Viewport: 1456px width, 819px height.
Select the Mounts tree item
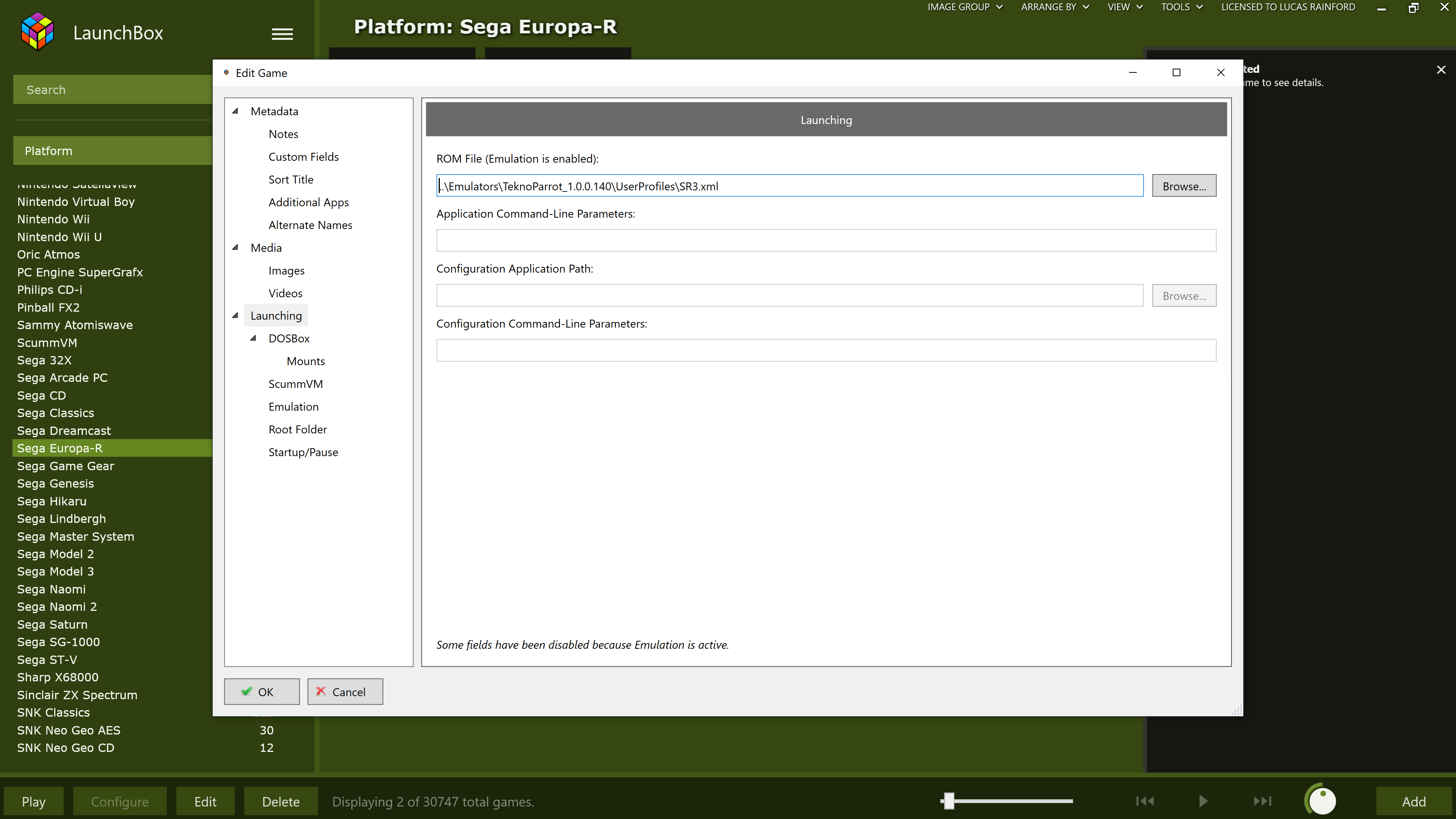click(306, 361)
